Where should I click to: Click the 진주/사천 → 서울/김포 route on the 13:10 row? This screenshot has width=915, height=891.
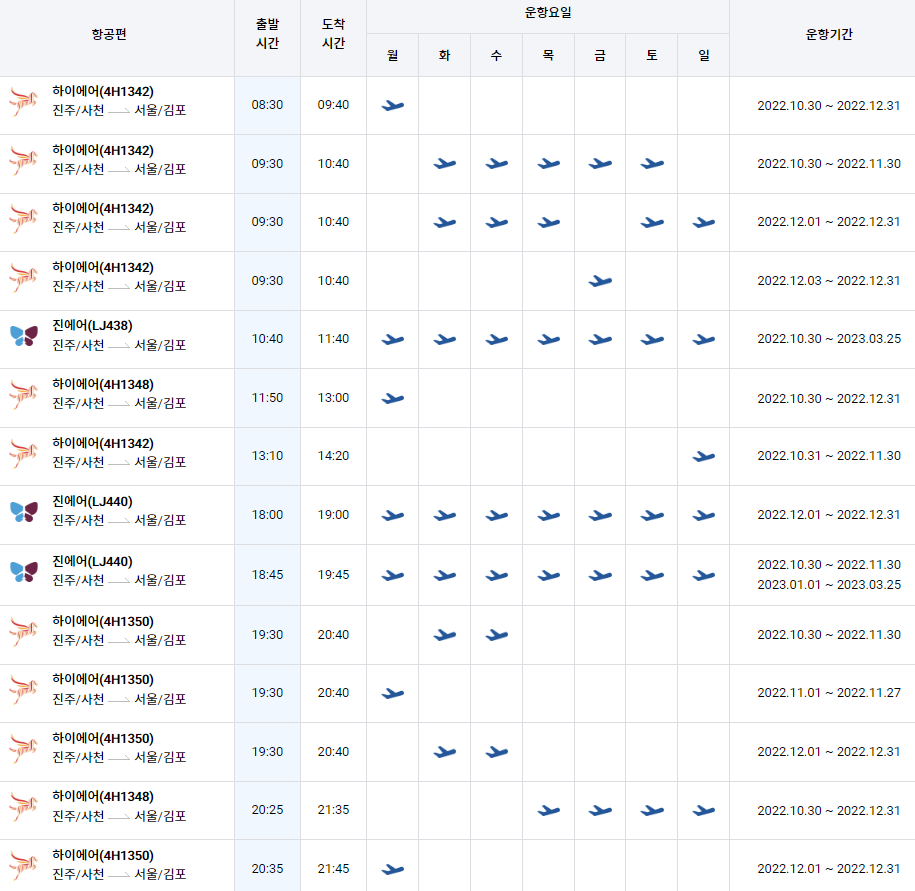point(119,462)
